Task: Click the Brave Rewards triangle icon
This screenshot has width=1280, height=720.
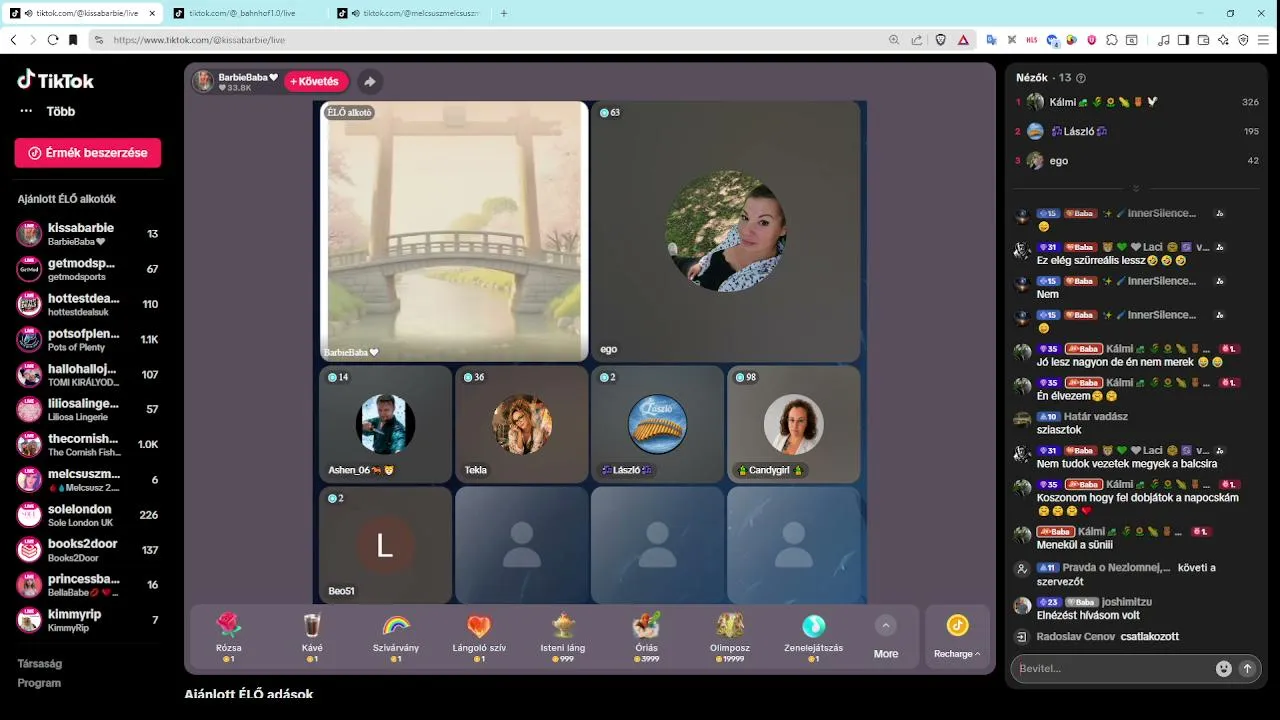Action: [963, 40]
